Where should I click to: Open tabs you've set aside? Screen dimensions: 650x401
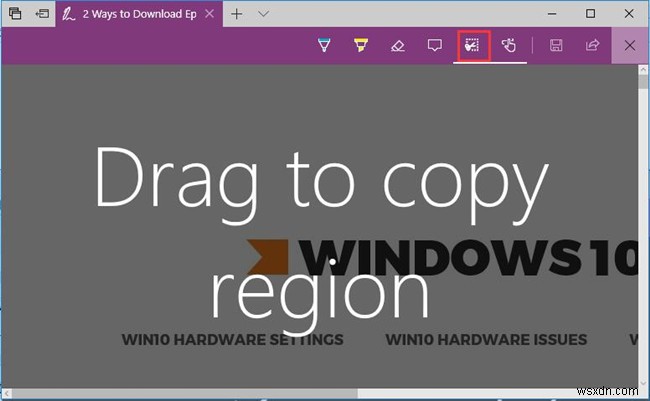pyautogui.click(x=15, y=14)
